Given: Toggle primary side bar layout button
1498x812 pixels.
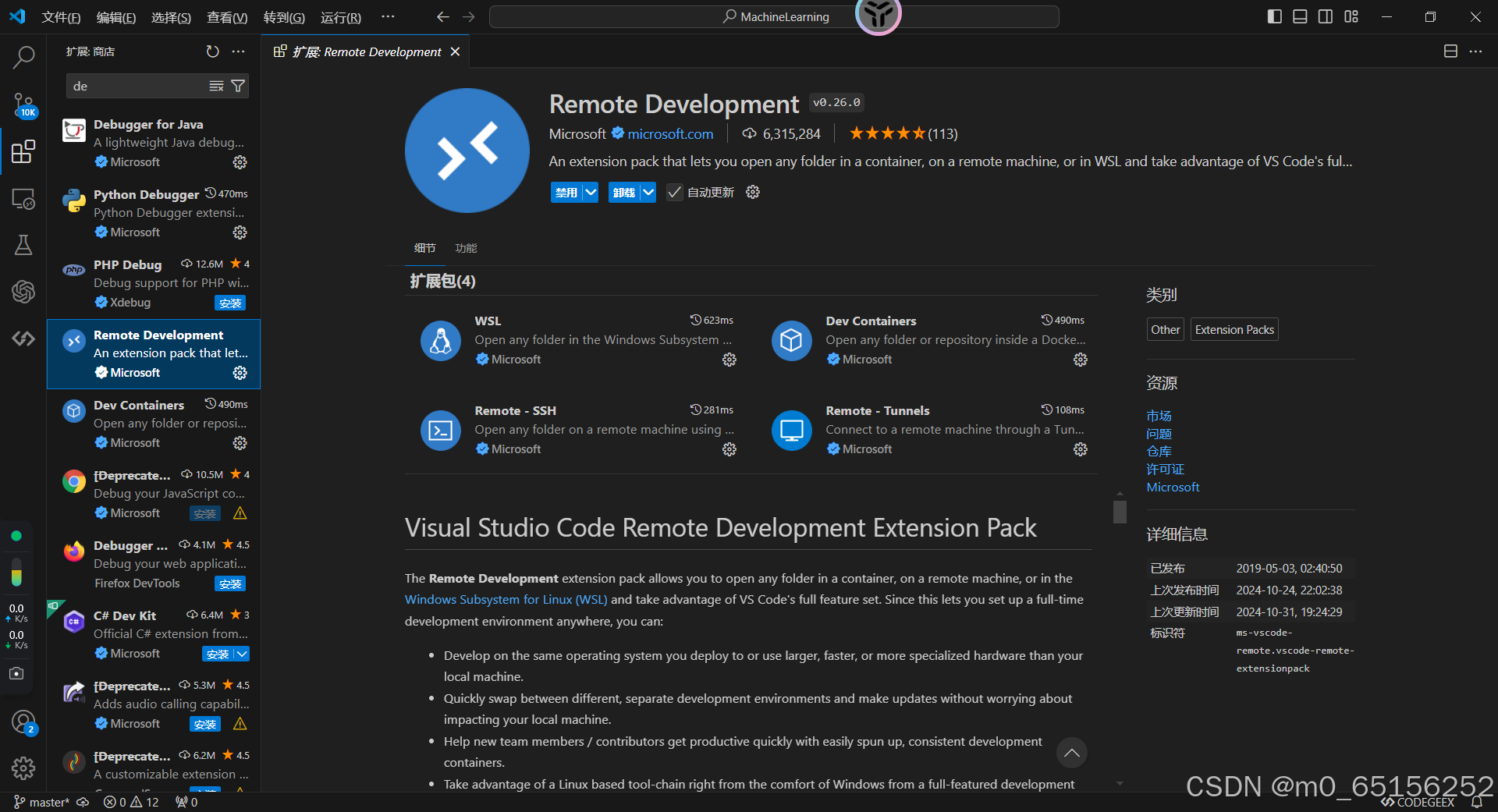Looking at the screenshot, I should pyautogui.click(x=1274, y=16).
